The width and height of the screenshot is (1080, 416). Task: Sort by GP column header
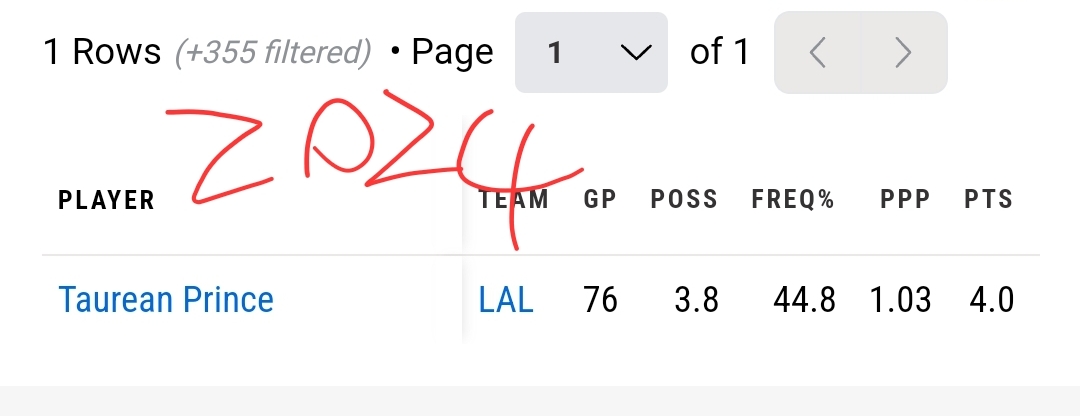point(600,200)
